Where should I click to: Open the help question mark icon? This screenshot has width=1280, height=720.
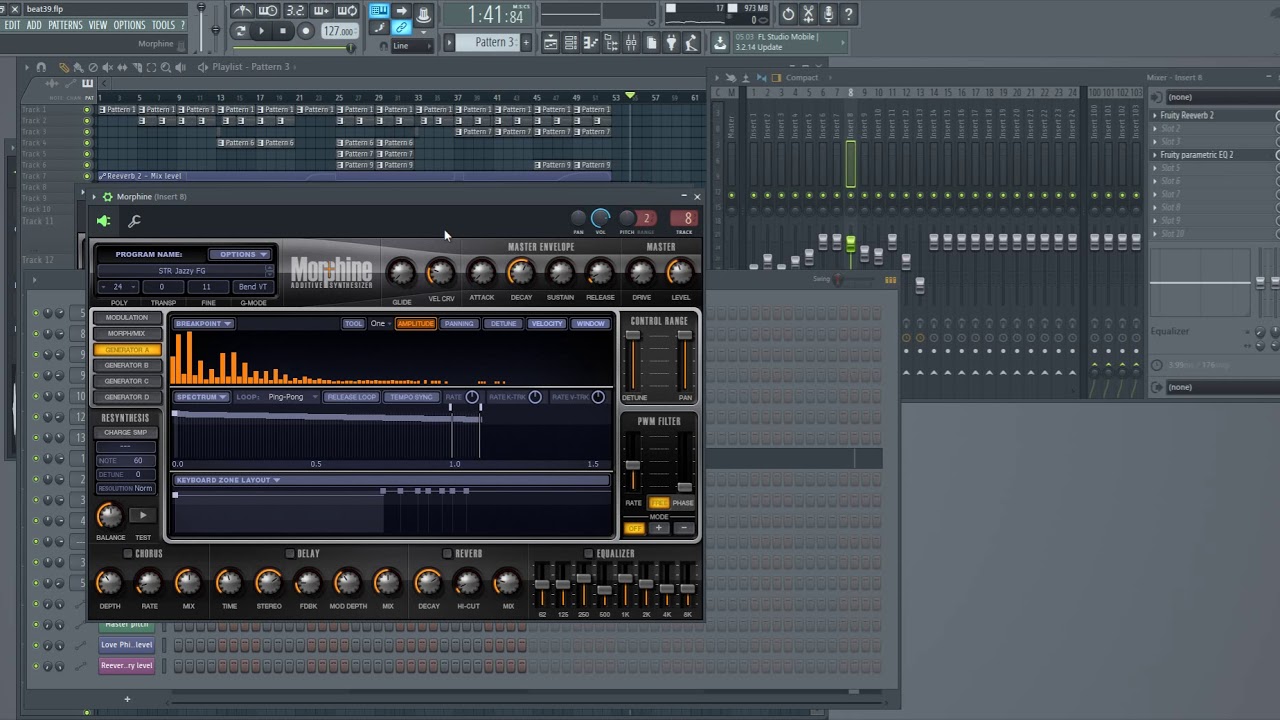(x=848, y=14)
